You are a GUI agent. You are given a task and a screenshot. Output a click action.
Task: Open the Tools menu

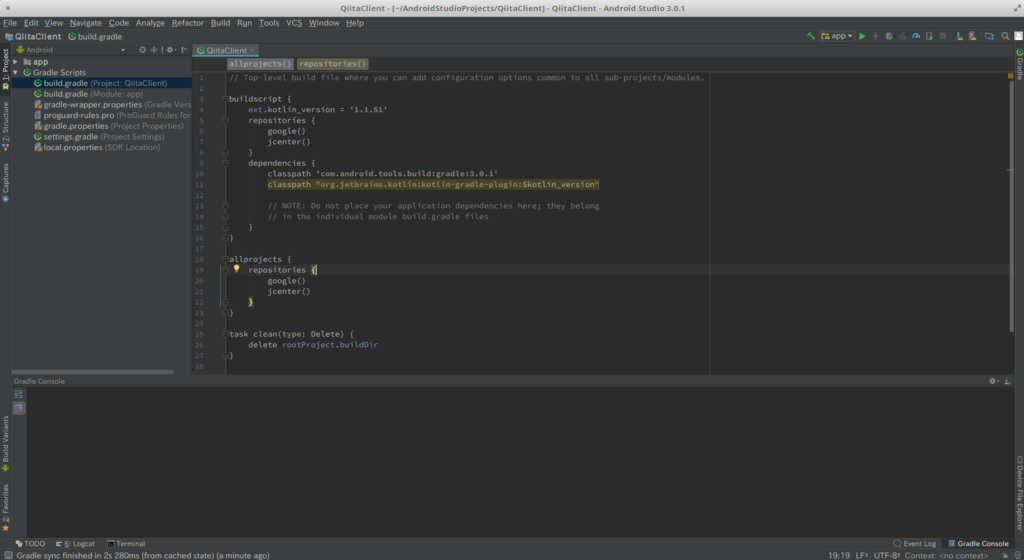point(268,23)
